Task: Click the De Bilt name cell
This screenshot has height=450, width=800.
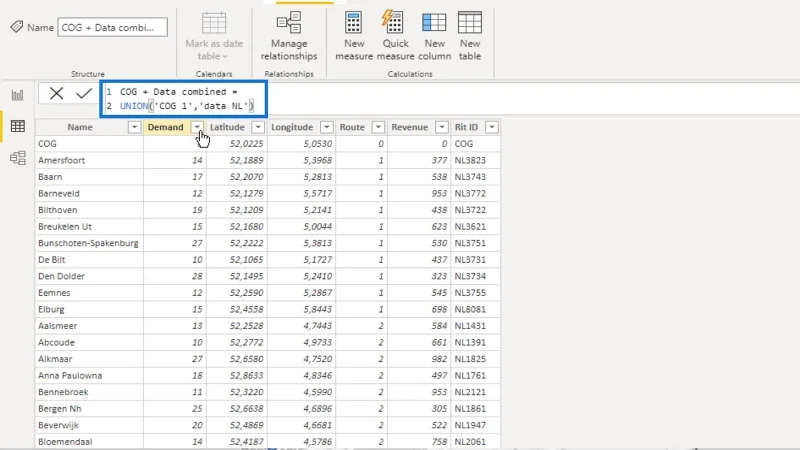Action: 89,260
